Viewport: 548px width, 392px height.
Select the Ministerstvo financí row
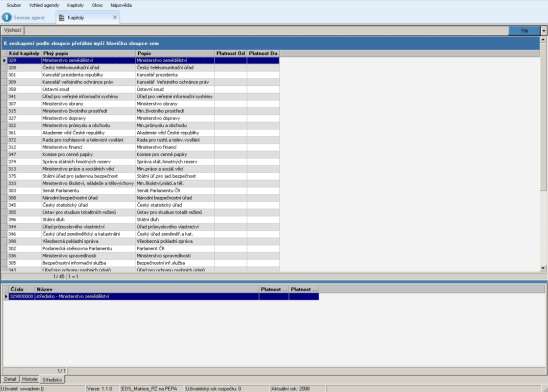point(143,147)
